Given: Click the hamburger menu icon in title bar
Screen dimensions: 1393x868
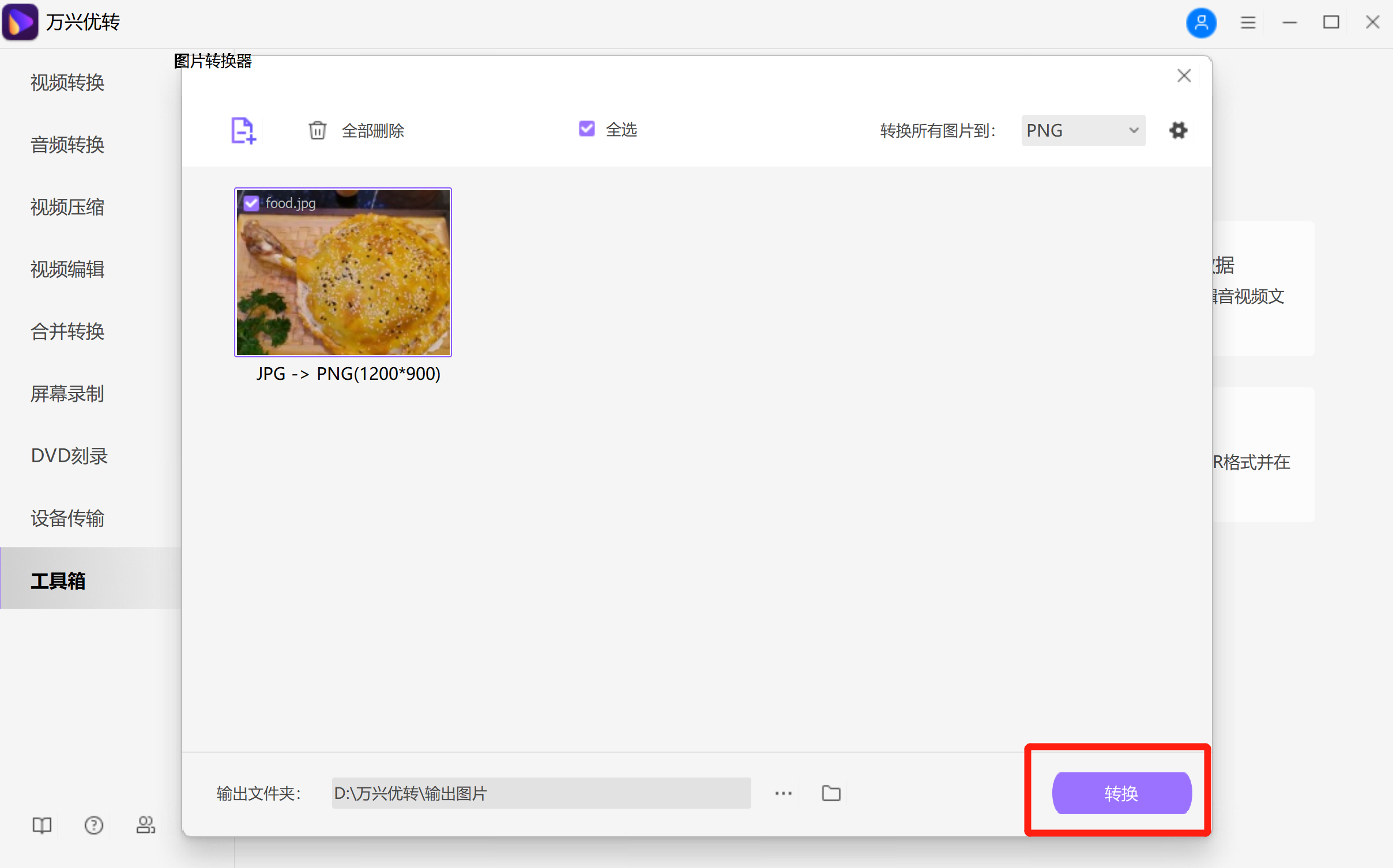Looking at the screenshot, I should [x=1247, y=22].
